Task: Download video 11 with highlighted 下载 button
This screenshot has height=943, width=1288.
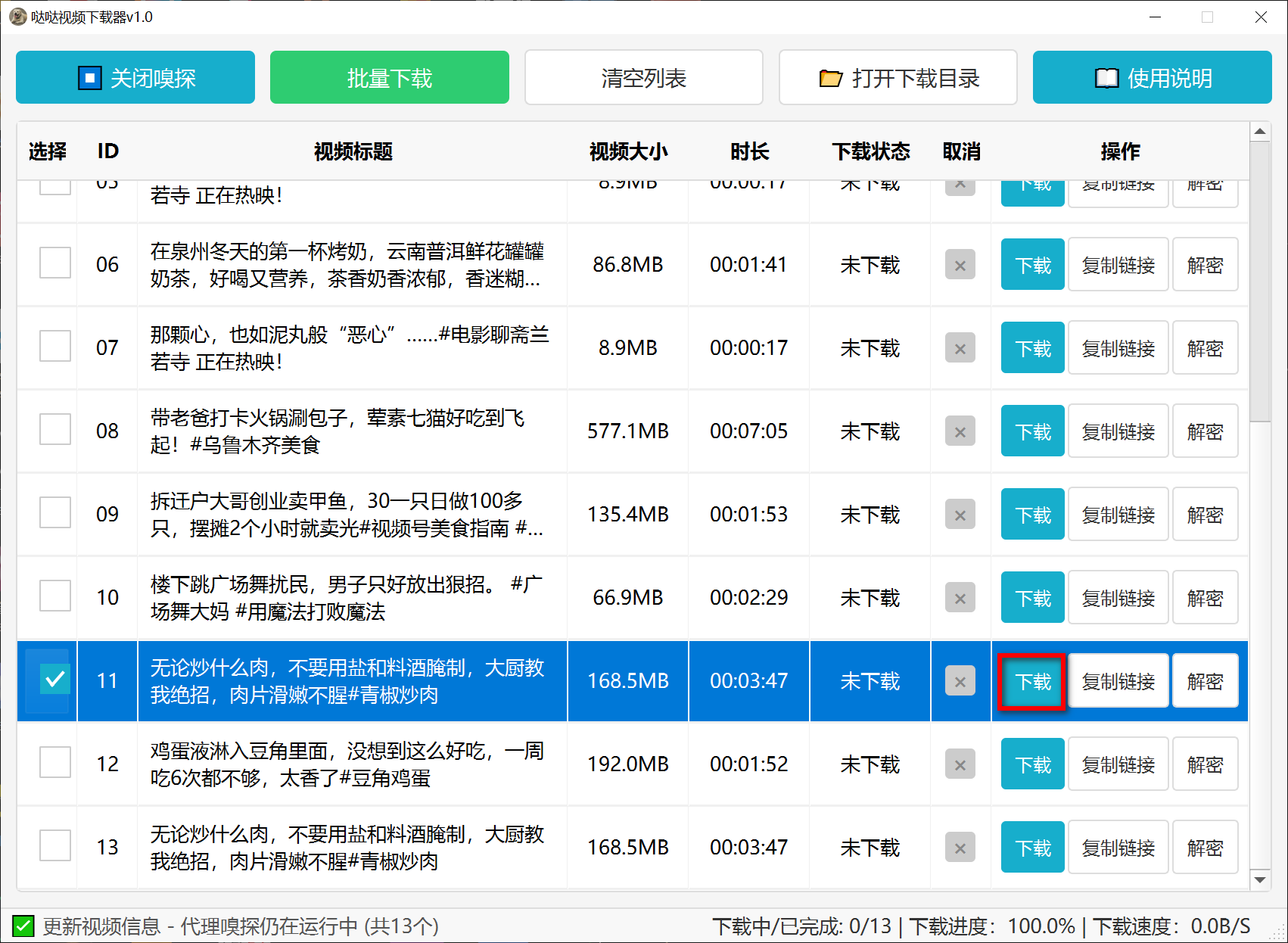Action: (1033, 681)
